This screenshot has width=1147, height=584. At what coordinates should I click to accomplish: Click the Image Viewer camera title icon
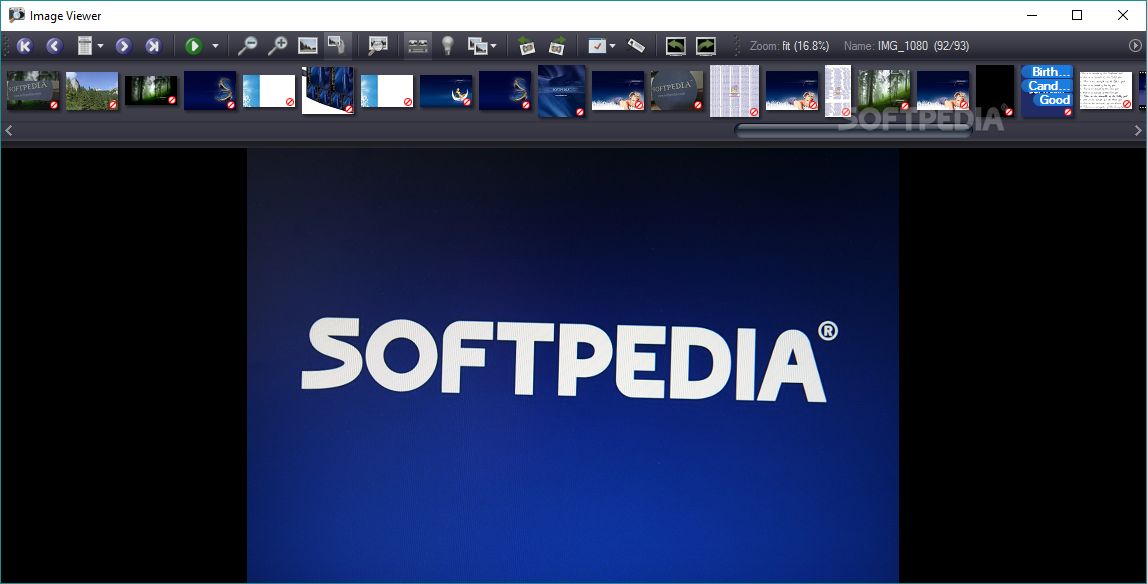[16, 15]
